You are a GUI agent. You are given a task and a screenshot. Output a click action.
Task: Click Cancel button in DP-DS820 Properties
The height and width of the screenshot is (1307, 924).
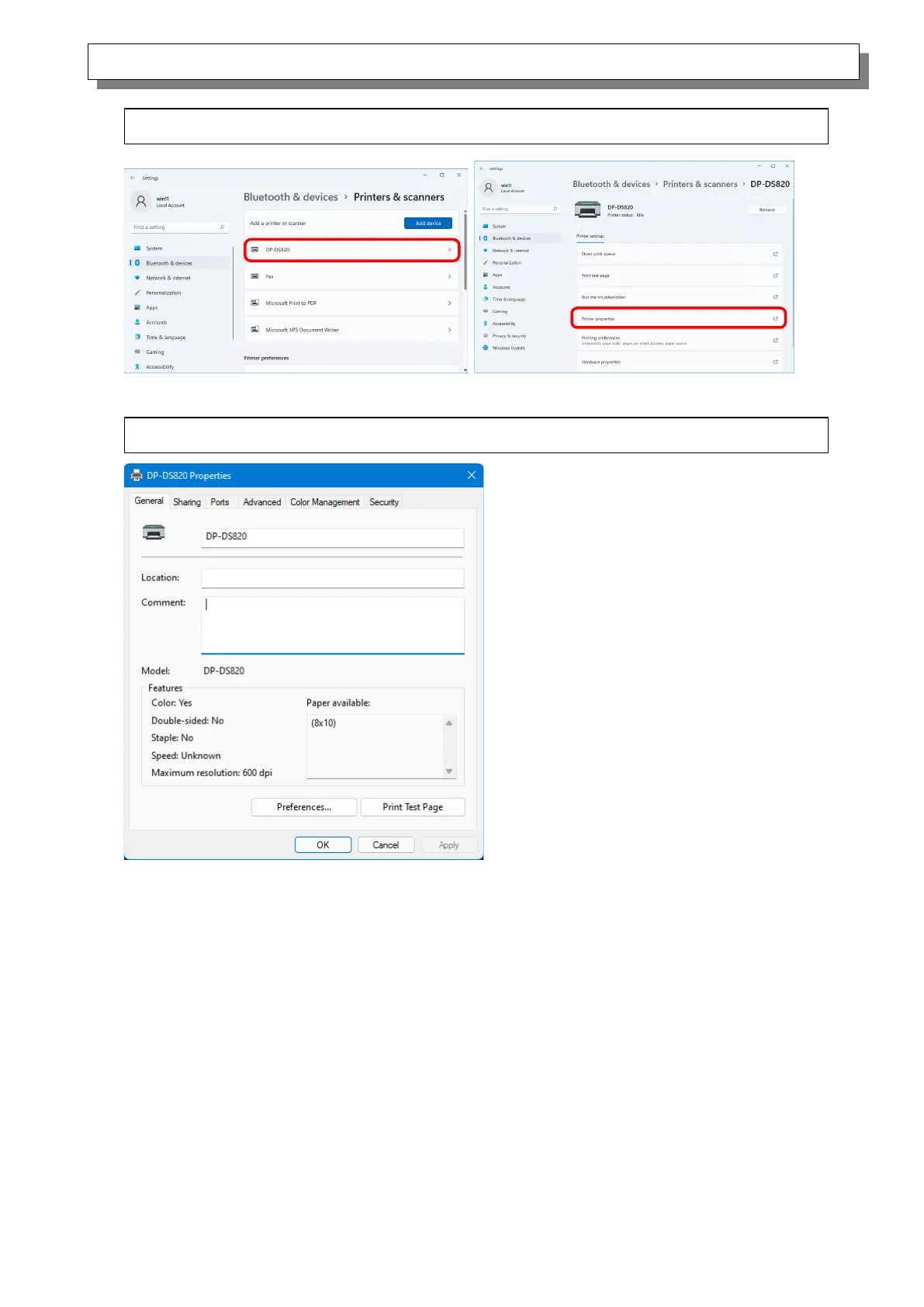tap(386, 845)
